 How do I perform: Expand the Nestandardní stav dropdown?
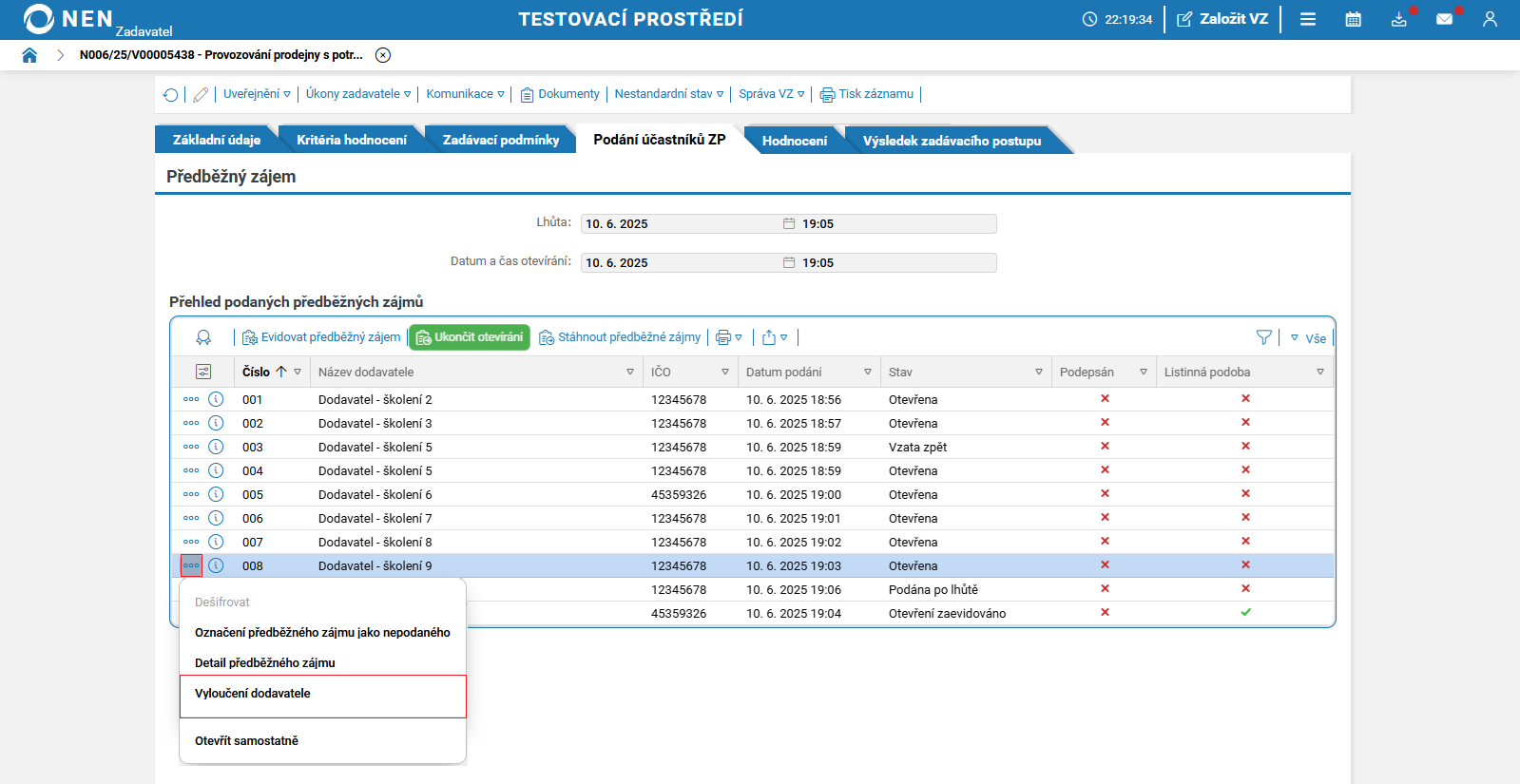[668, 94]
